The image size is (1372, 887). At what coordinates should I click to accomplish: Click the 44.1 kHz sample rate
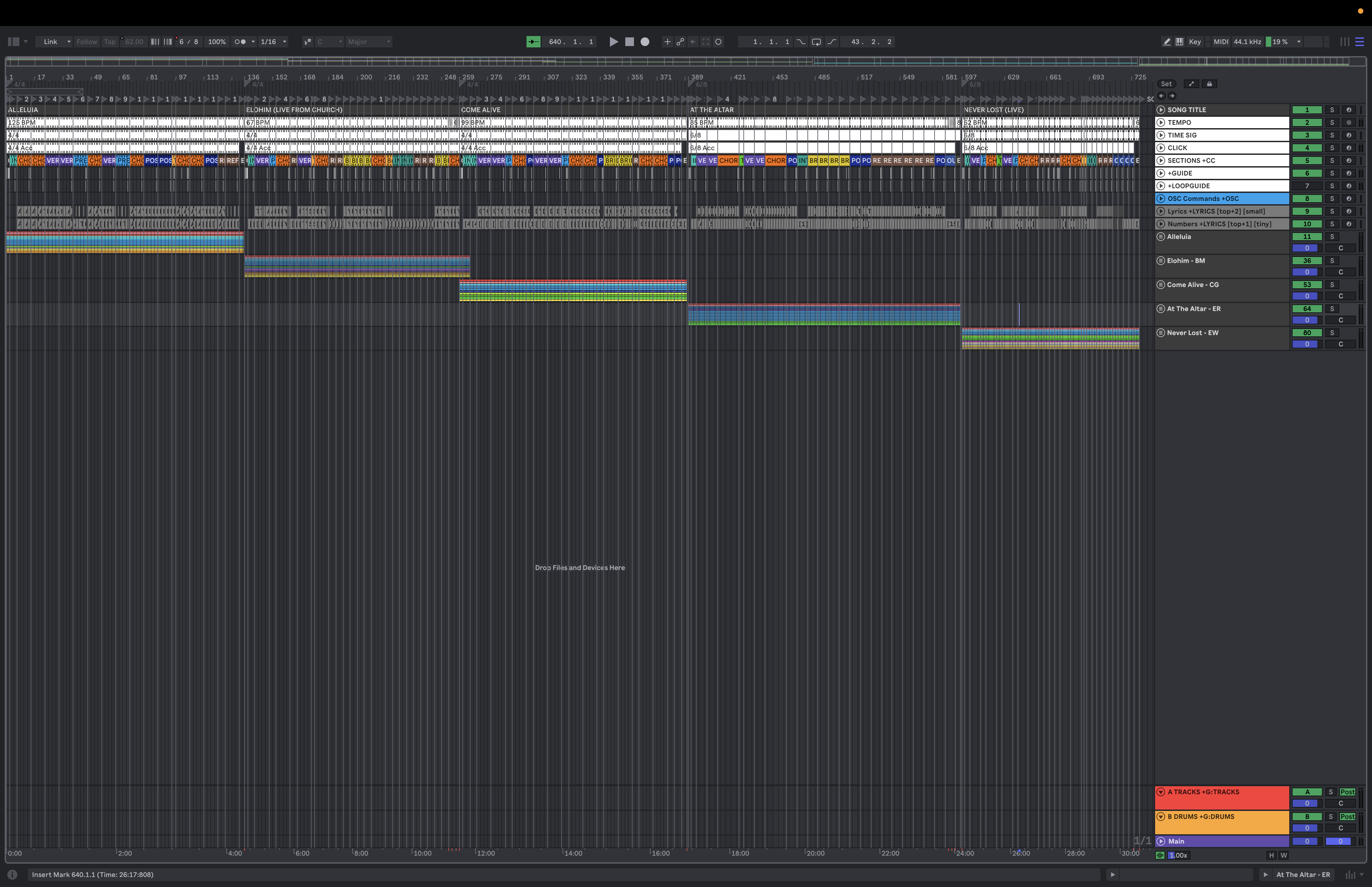click(1247, 41)
